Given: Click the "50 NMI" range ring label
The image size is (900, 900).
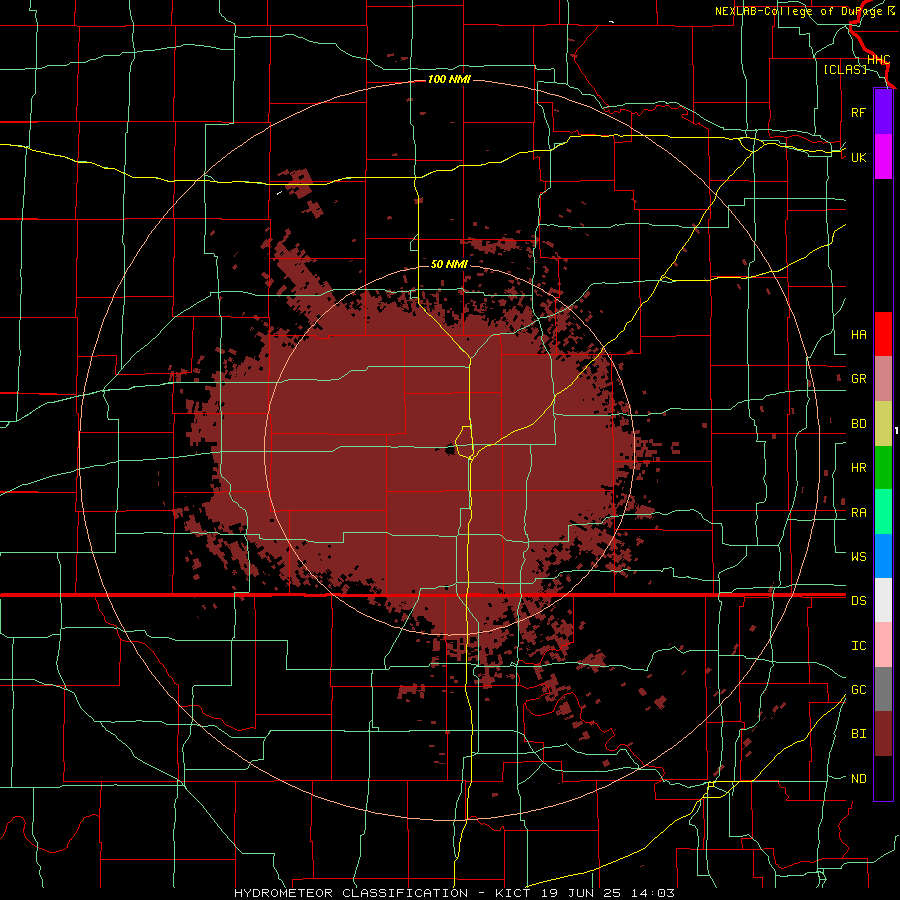Looking at the screenshot, I should coord(449,264).
